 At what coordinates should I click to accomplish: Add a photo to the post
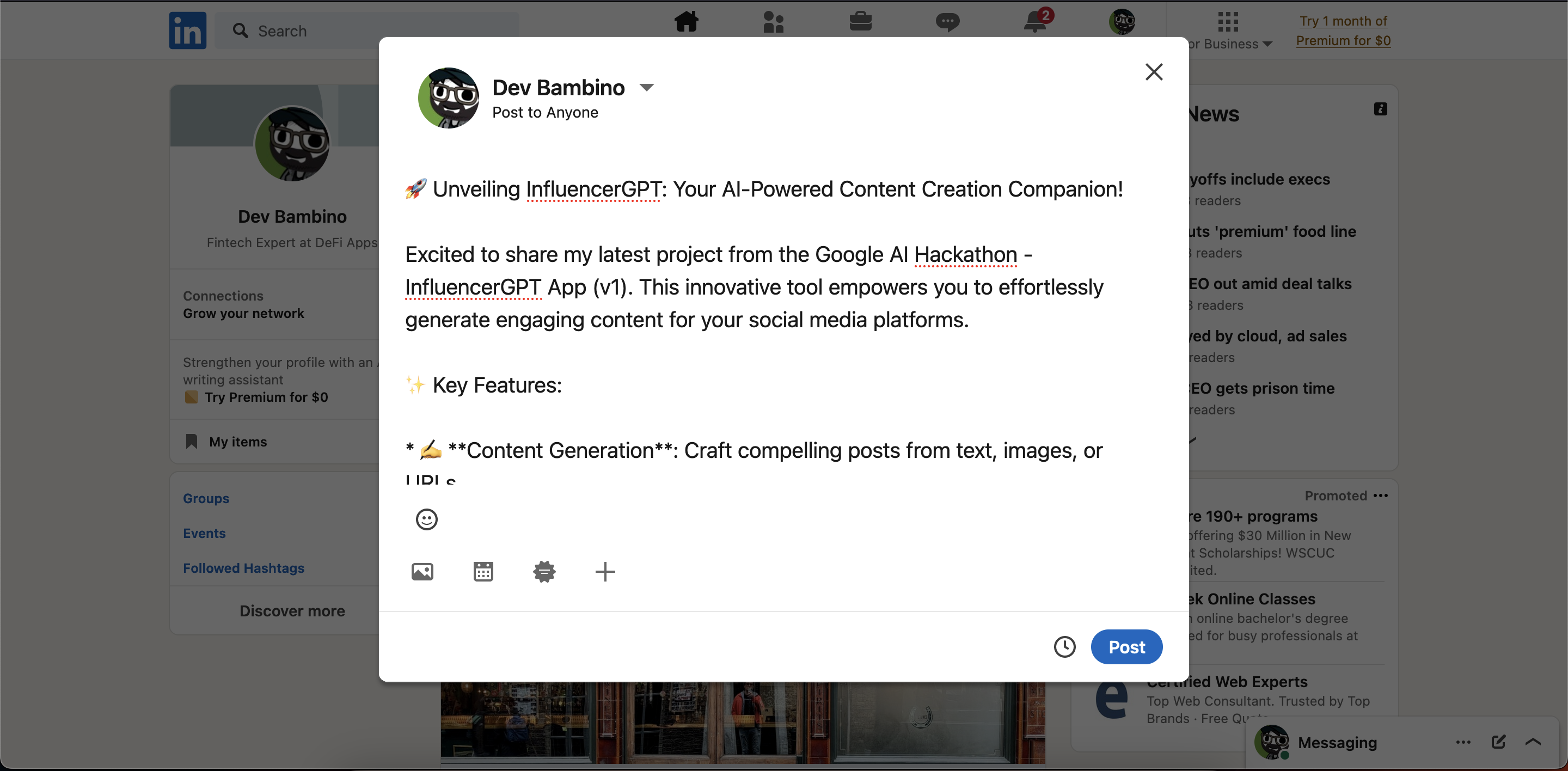click(x=422, y=571)
